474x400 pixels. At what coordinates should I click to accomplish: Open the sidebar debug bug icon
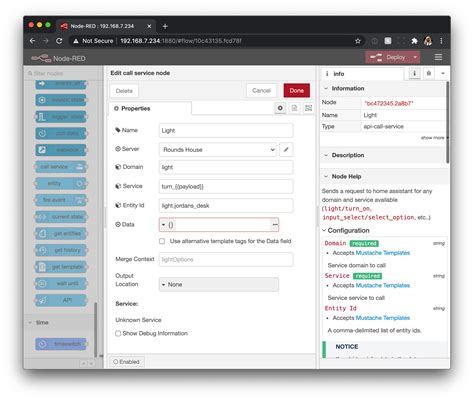pyautogui.click(x=429, y=73)
